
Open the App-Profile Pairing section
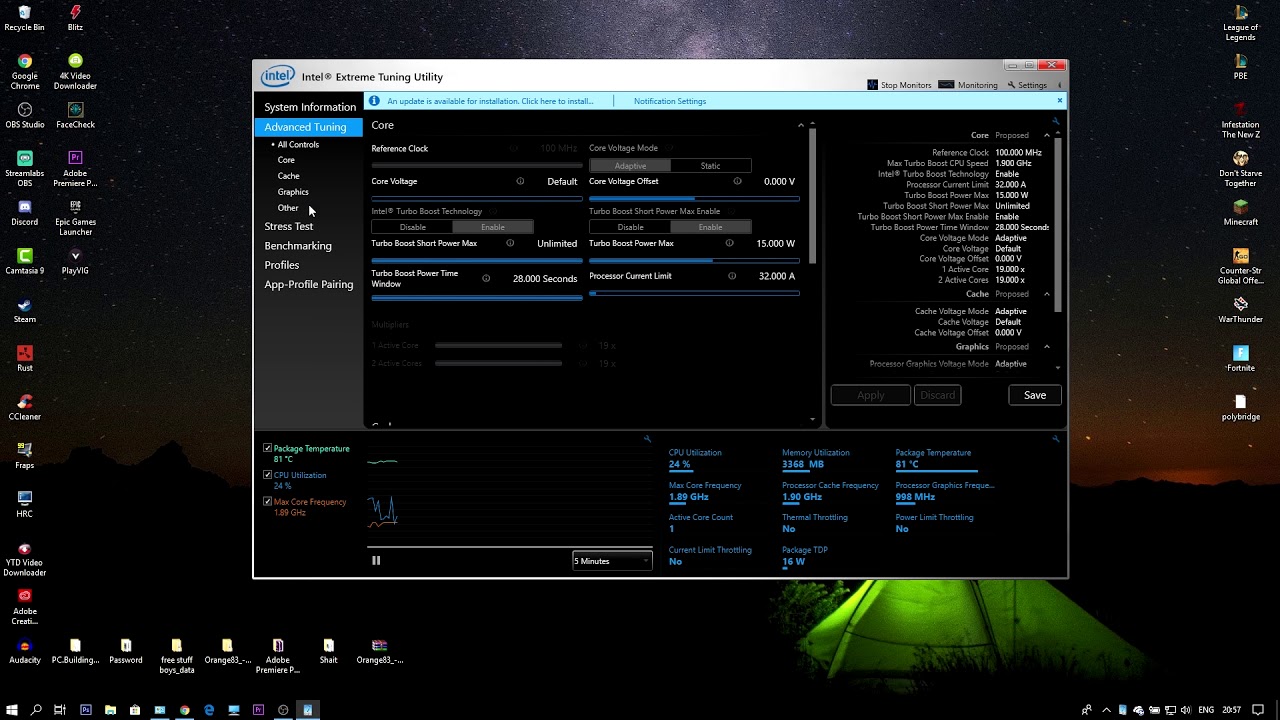pyautogui.click(x=308, y=285)
